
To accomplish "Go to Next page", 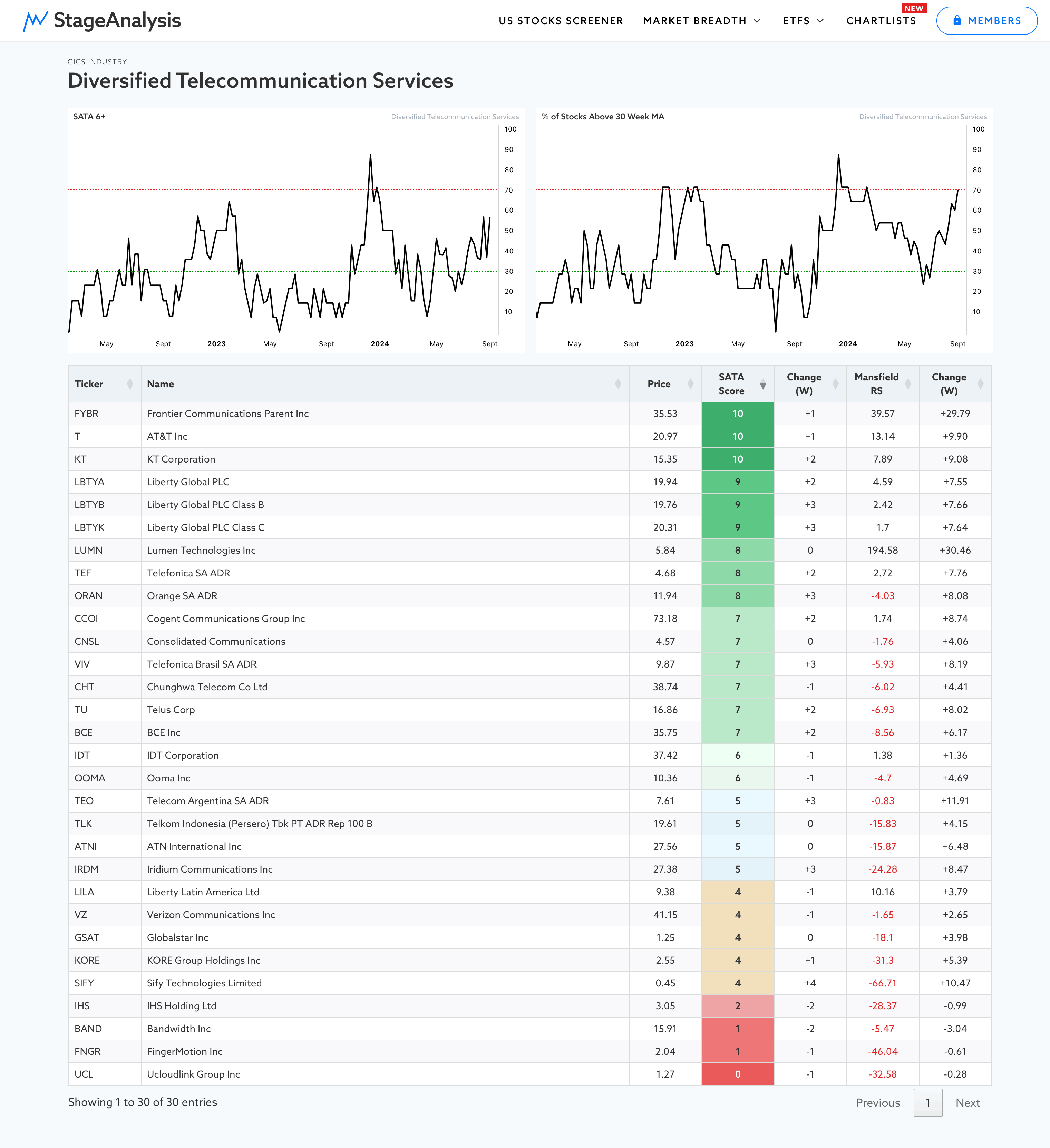I will tap(968, 1102).
